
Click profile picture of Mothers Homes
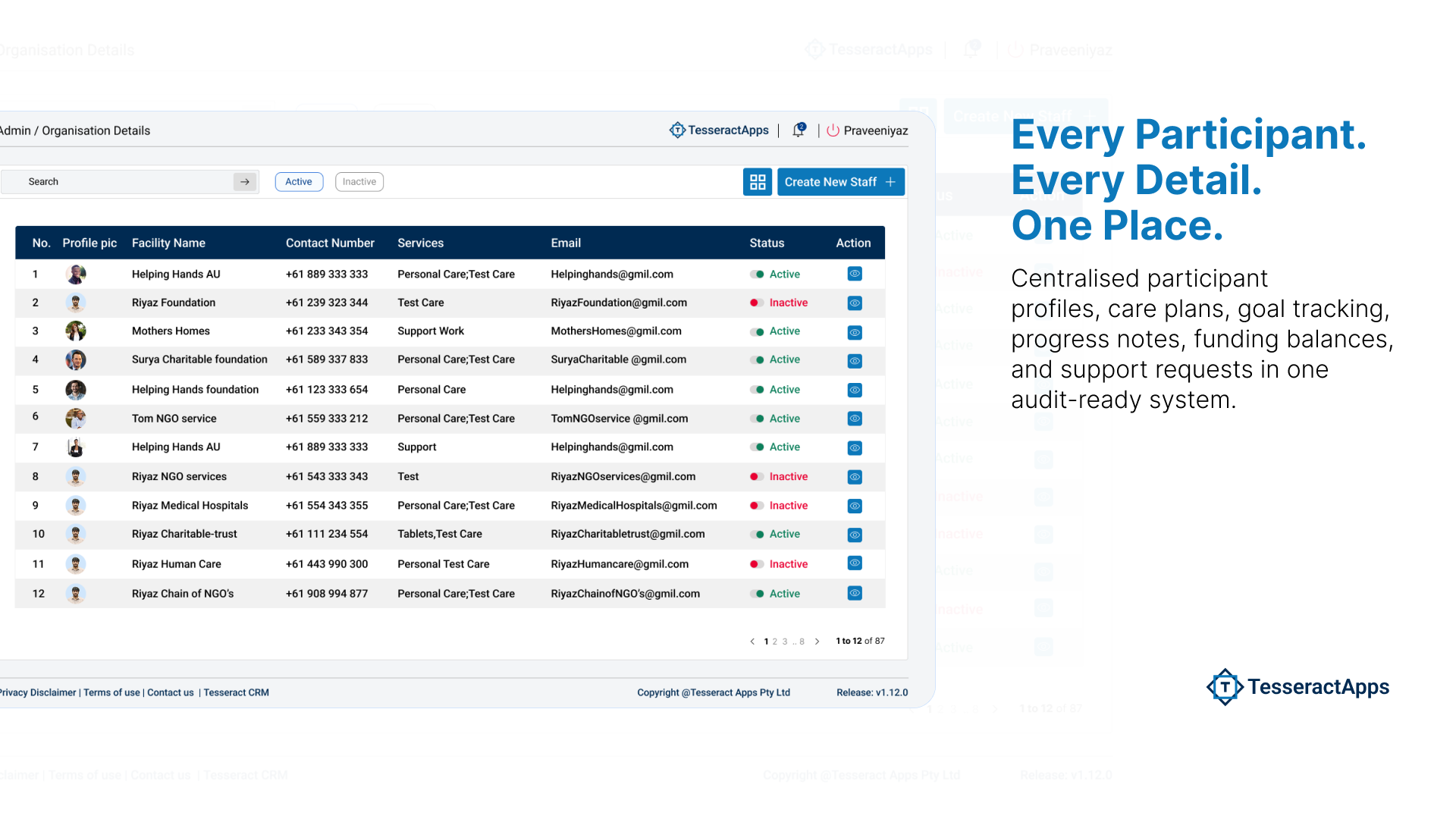coord(76,331)
